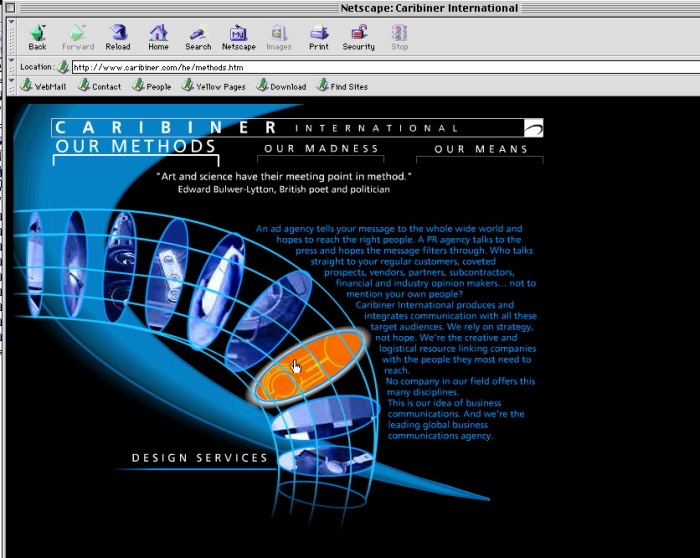
Task: Open the Search toolbar icon
Action: pos(198,37)
